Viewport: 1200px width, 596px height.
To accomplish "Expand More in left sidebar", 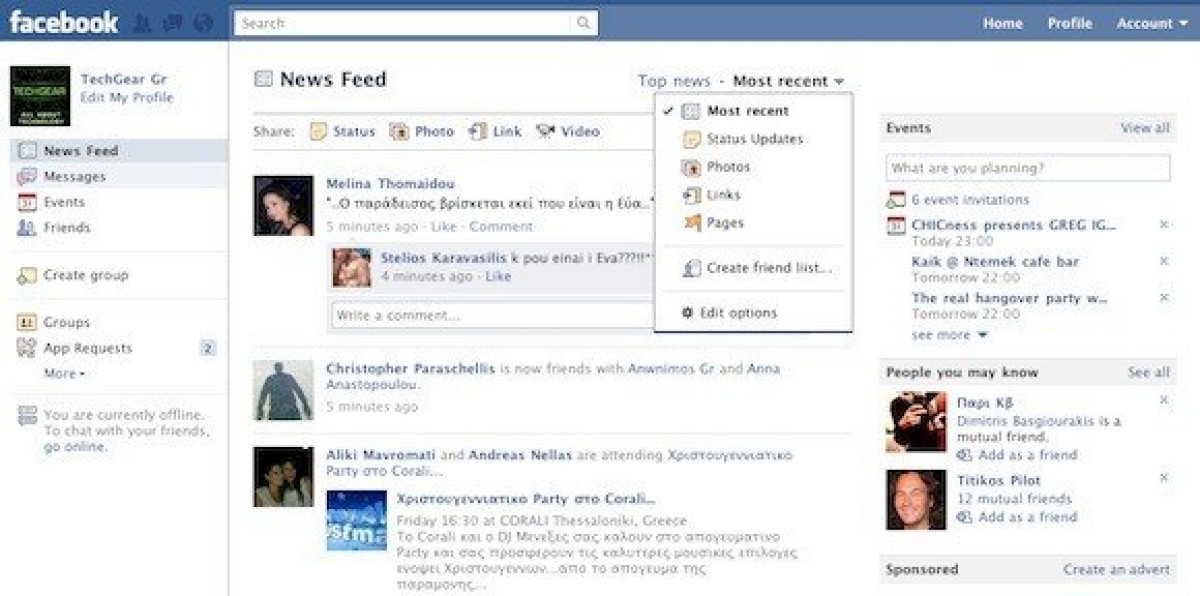I will [x=64, y=374].
